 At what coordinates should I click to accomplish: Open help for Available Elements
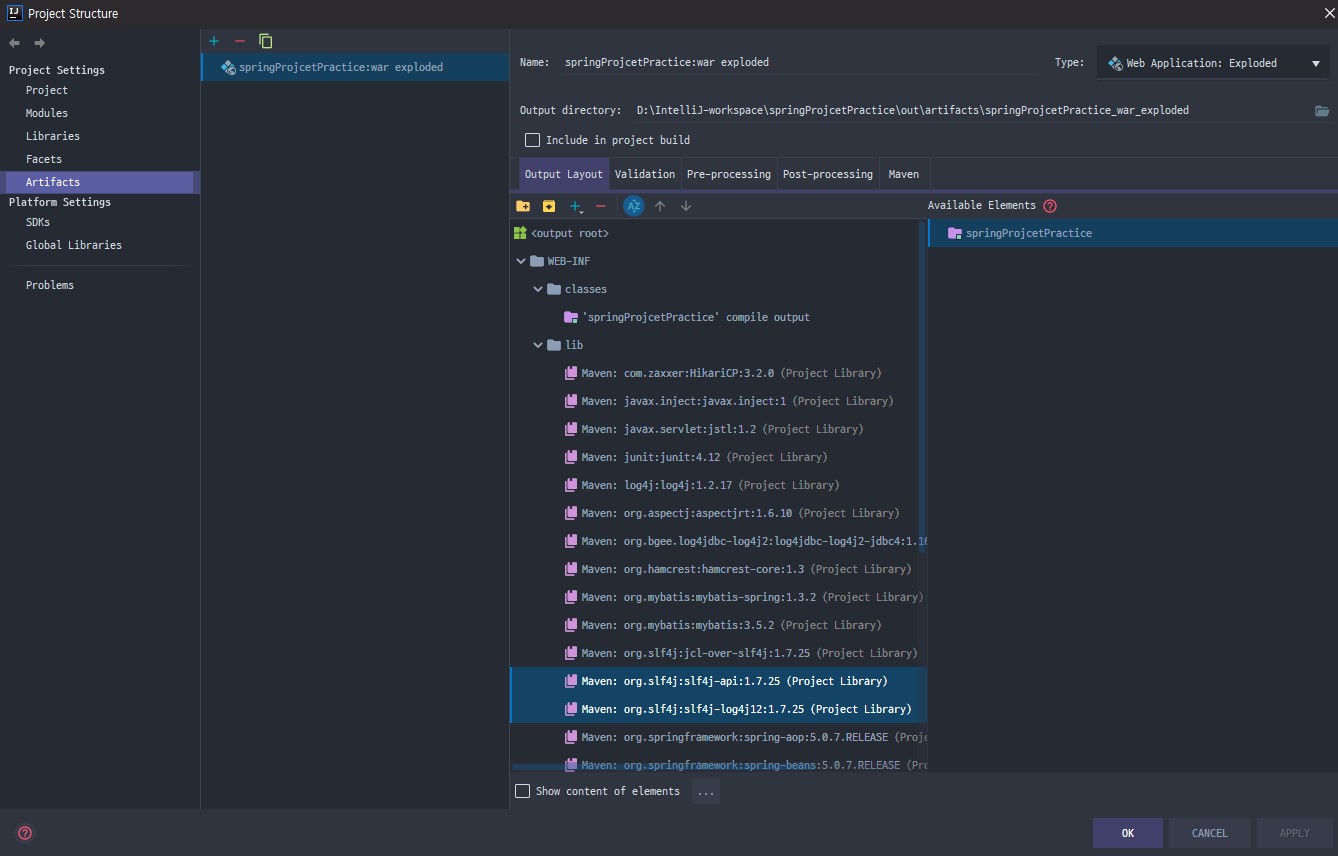[x=1050, y=206]
